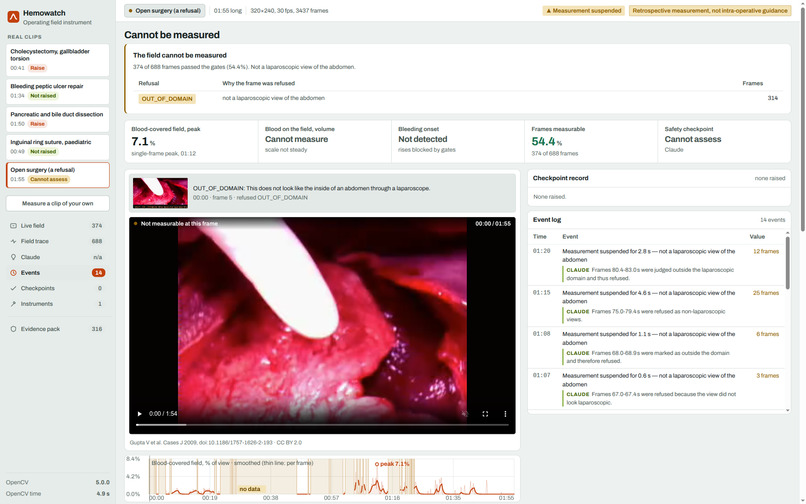Select the 01:20 event log entry

(656, 264)
